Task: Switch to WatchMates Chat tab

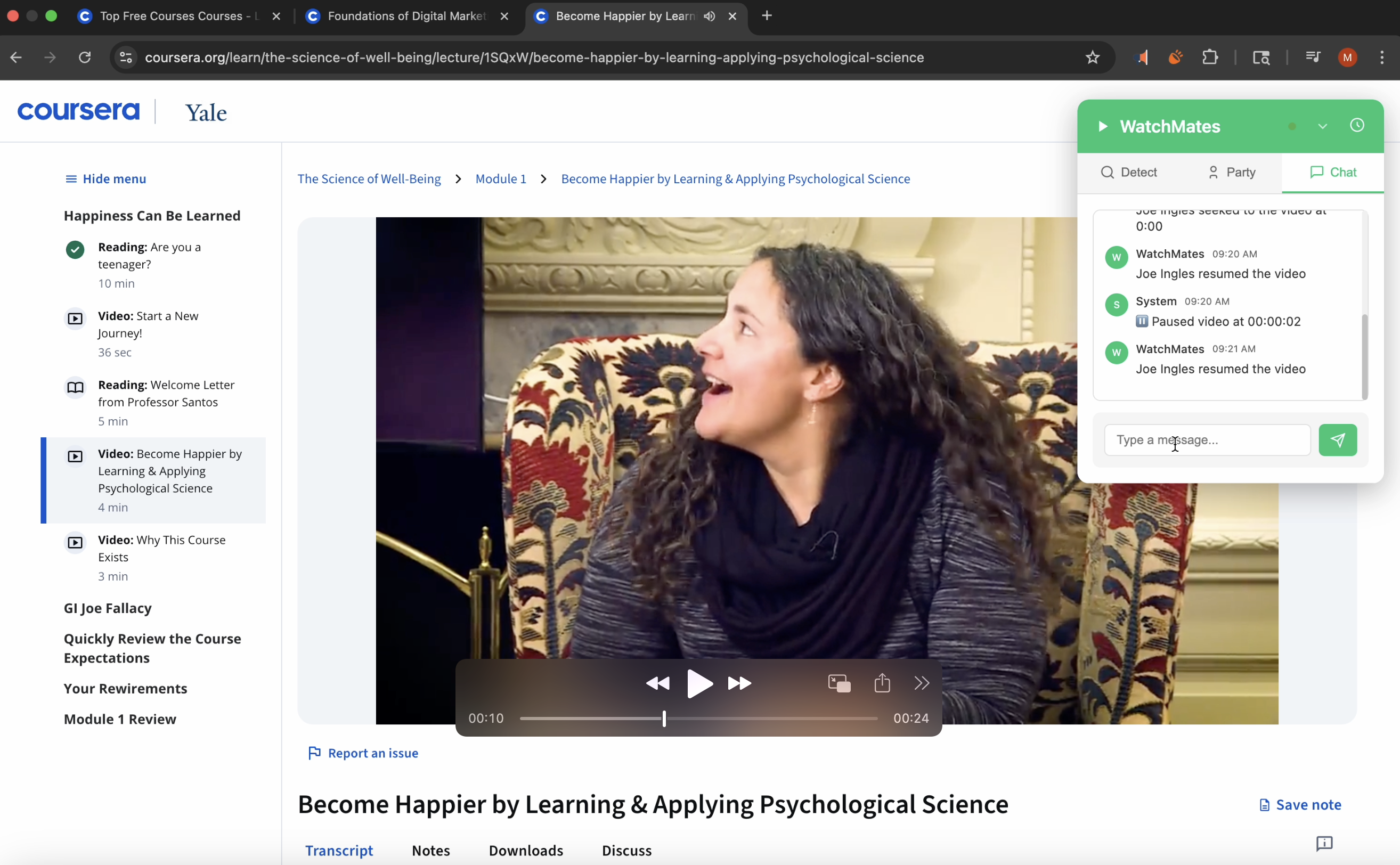Action: point(1332,172)
